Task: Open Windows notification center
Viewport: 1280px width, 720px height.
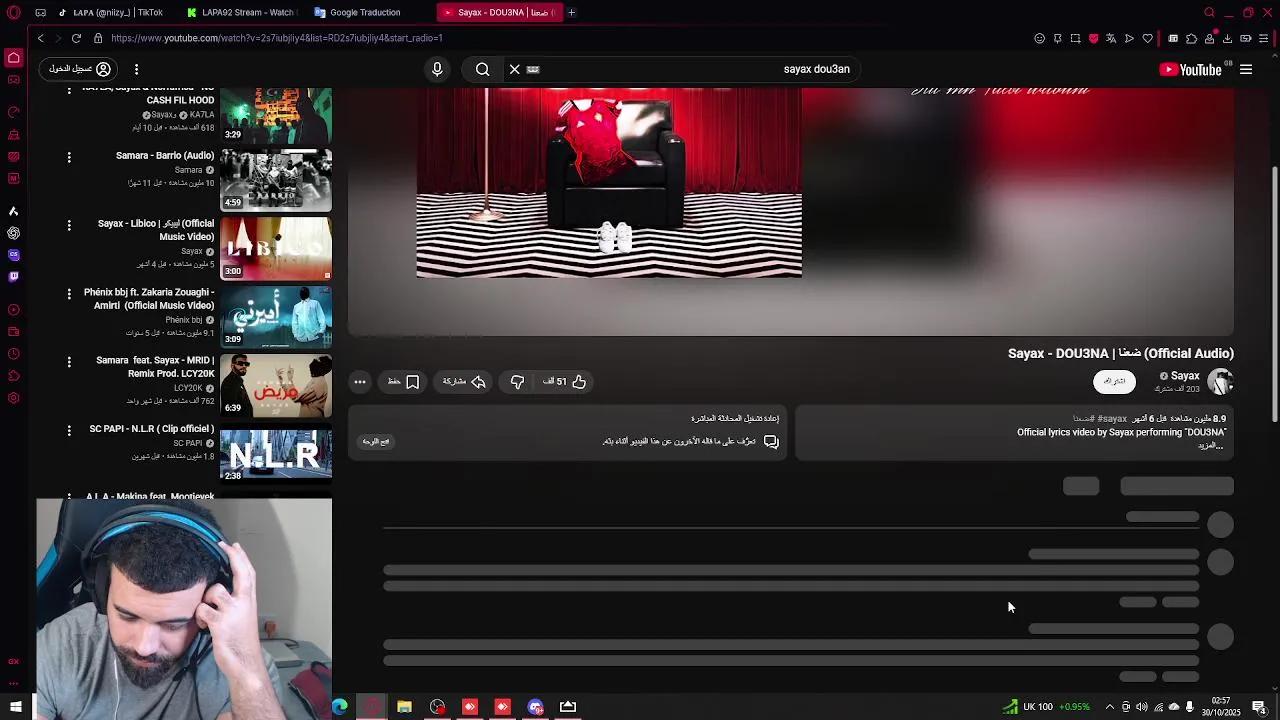Action: point(1259,707)
